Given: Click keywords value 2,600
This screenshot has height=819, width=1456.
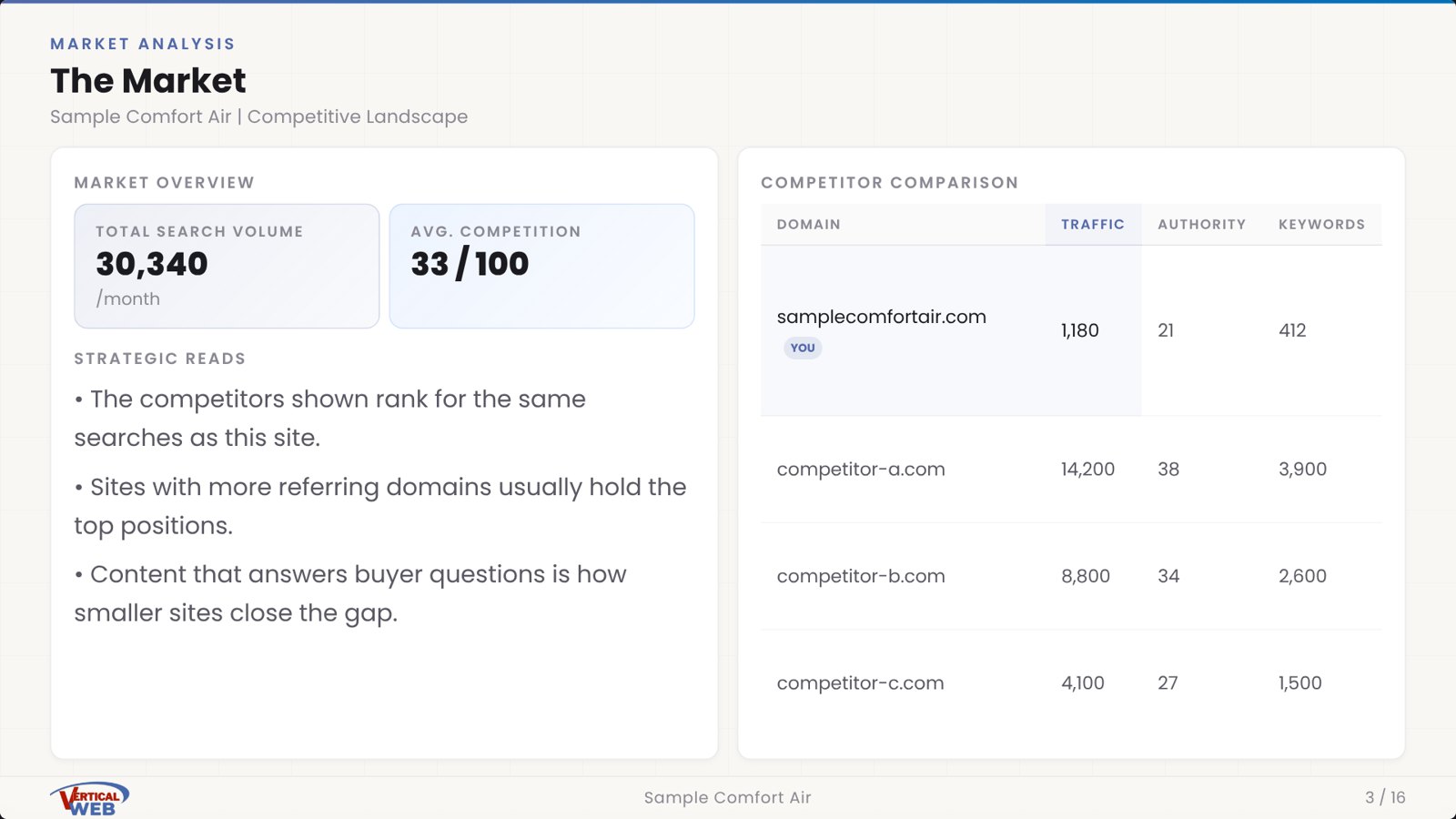Looking at the screenshot, I should 1302,576.
